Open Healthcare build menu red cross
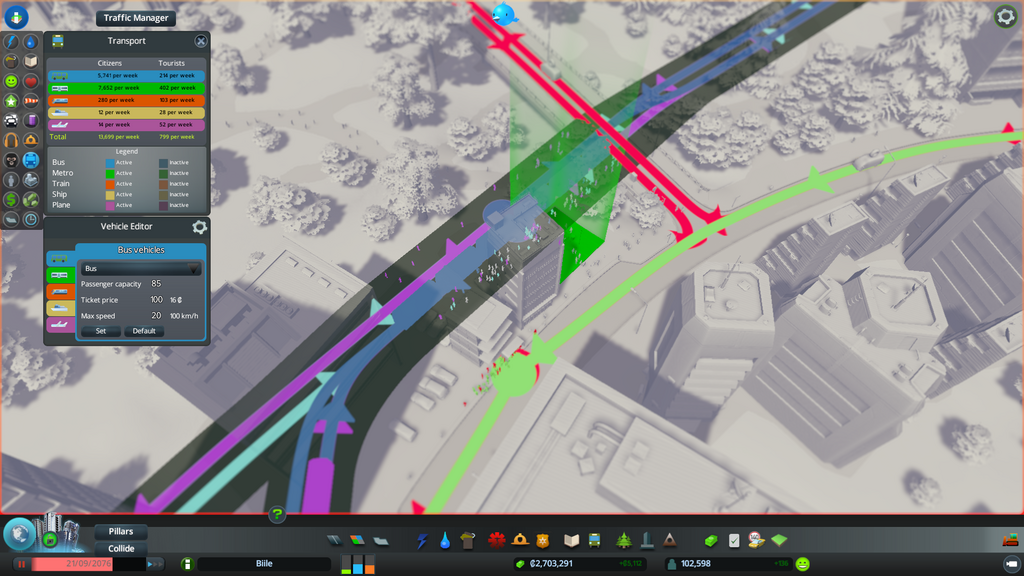Screen dimensions: 1024x576 coord(496,540)
